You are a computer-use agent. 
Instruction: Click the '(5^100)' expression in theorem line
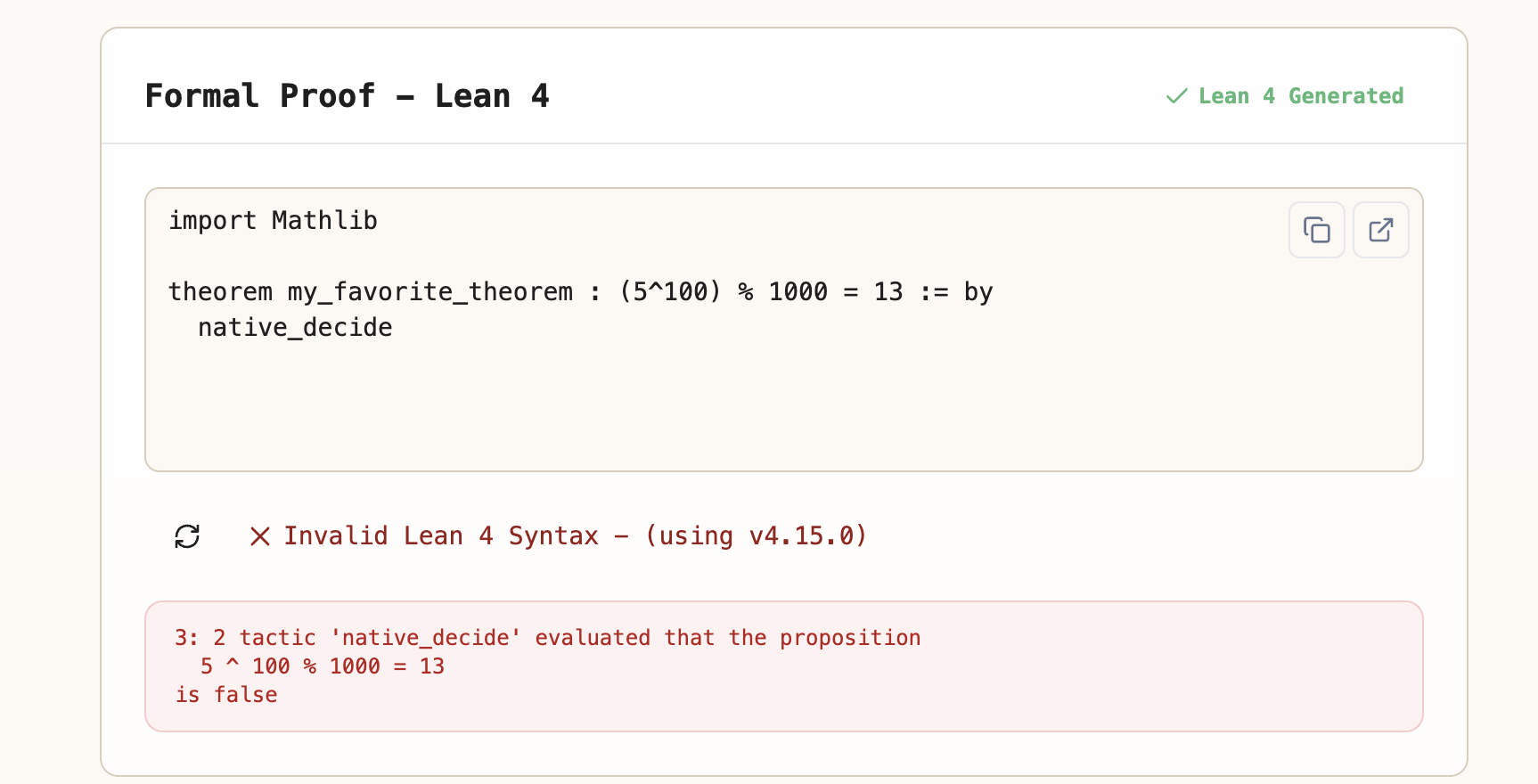pos(670,292)
